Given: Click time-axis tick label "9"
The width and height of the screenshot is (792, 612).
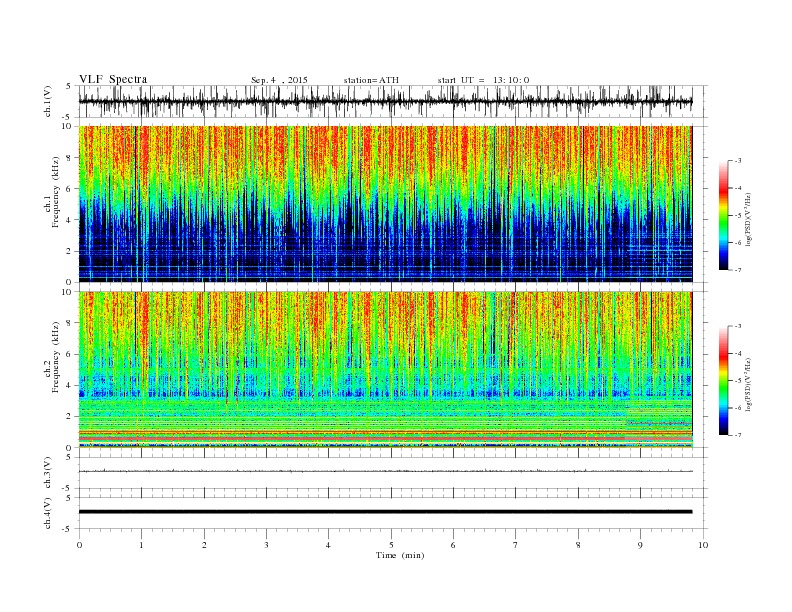Looking at the screenshot, I should (640, 545).
